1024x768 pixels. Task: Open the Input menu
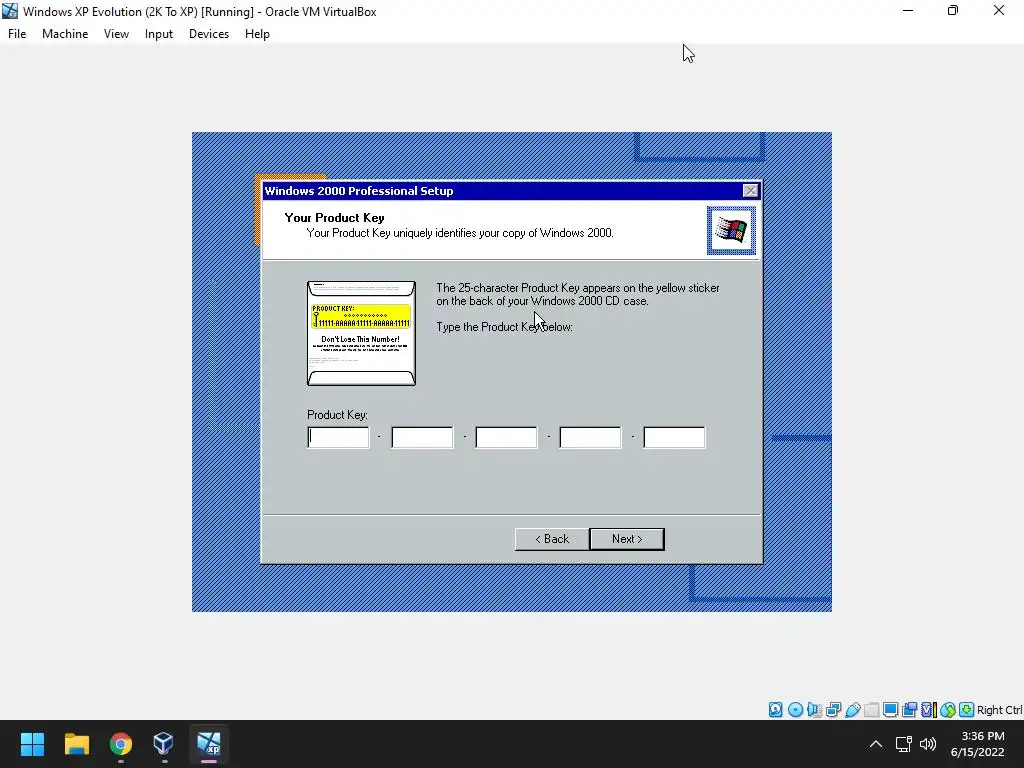159,34
